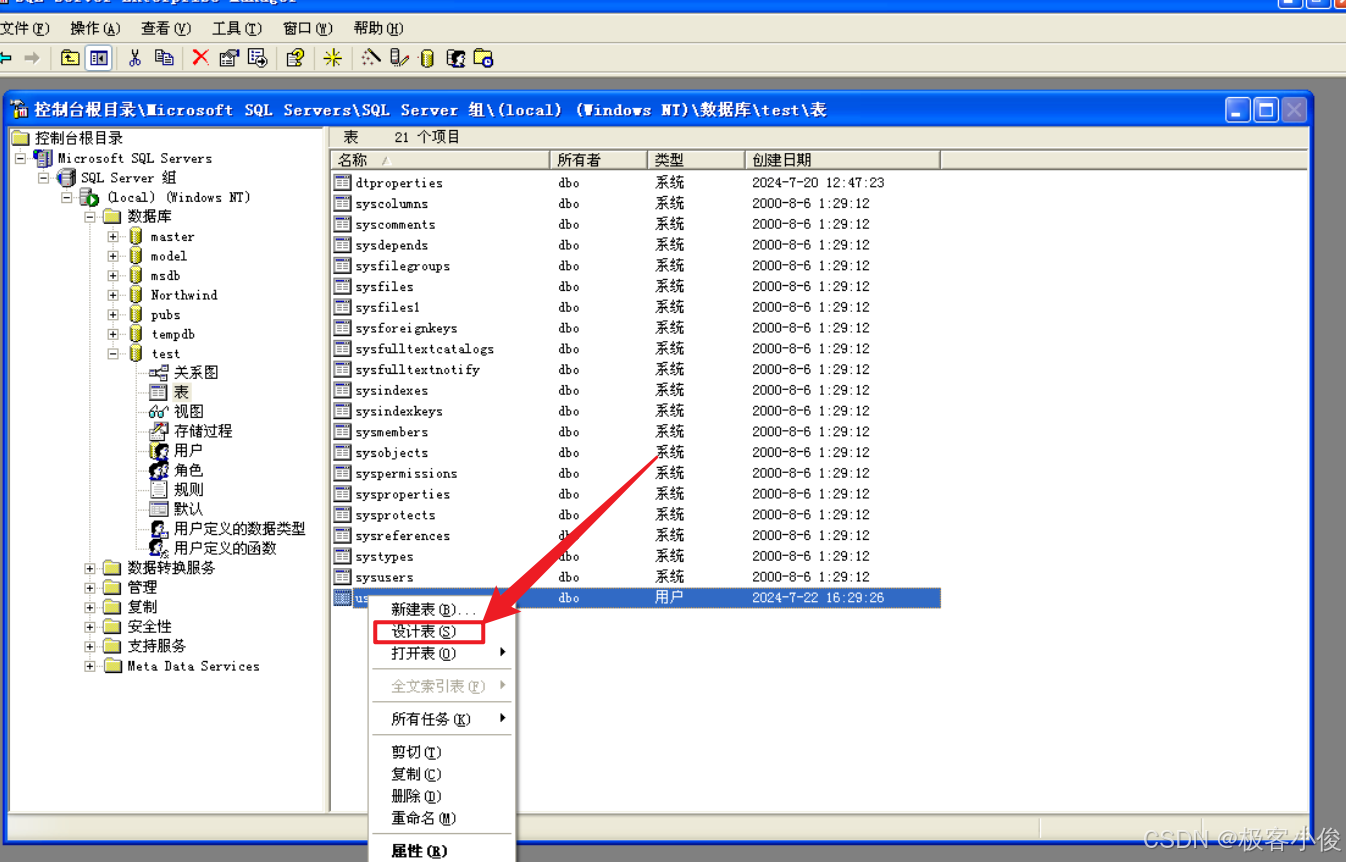1346x862 pixels.
Task: Select the 窗口(W) menu
Action: click(x=308, y=28)
